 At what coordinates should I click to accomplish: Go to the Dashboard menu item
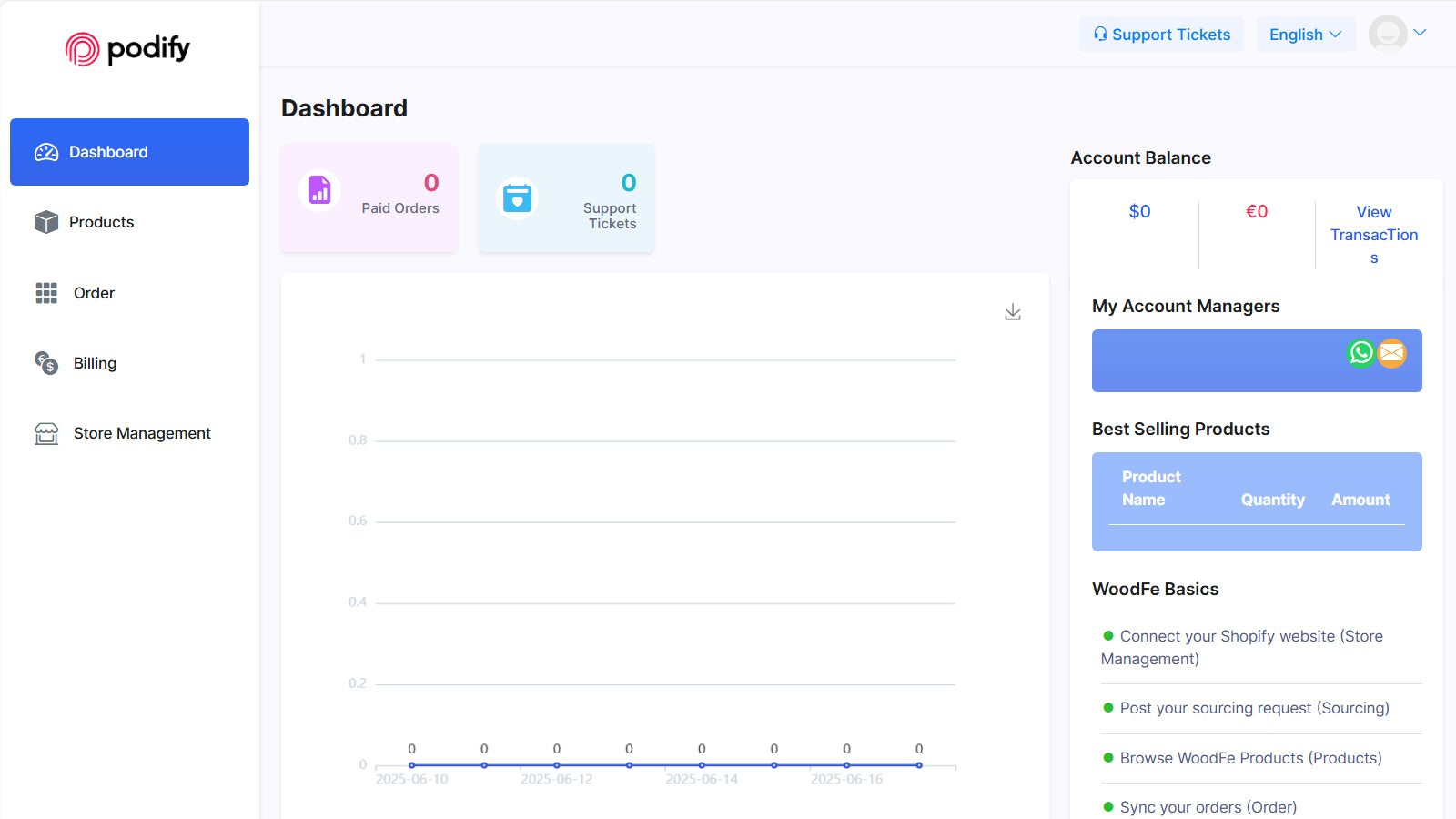[x=129, y=152]
